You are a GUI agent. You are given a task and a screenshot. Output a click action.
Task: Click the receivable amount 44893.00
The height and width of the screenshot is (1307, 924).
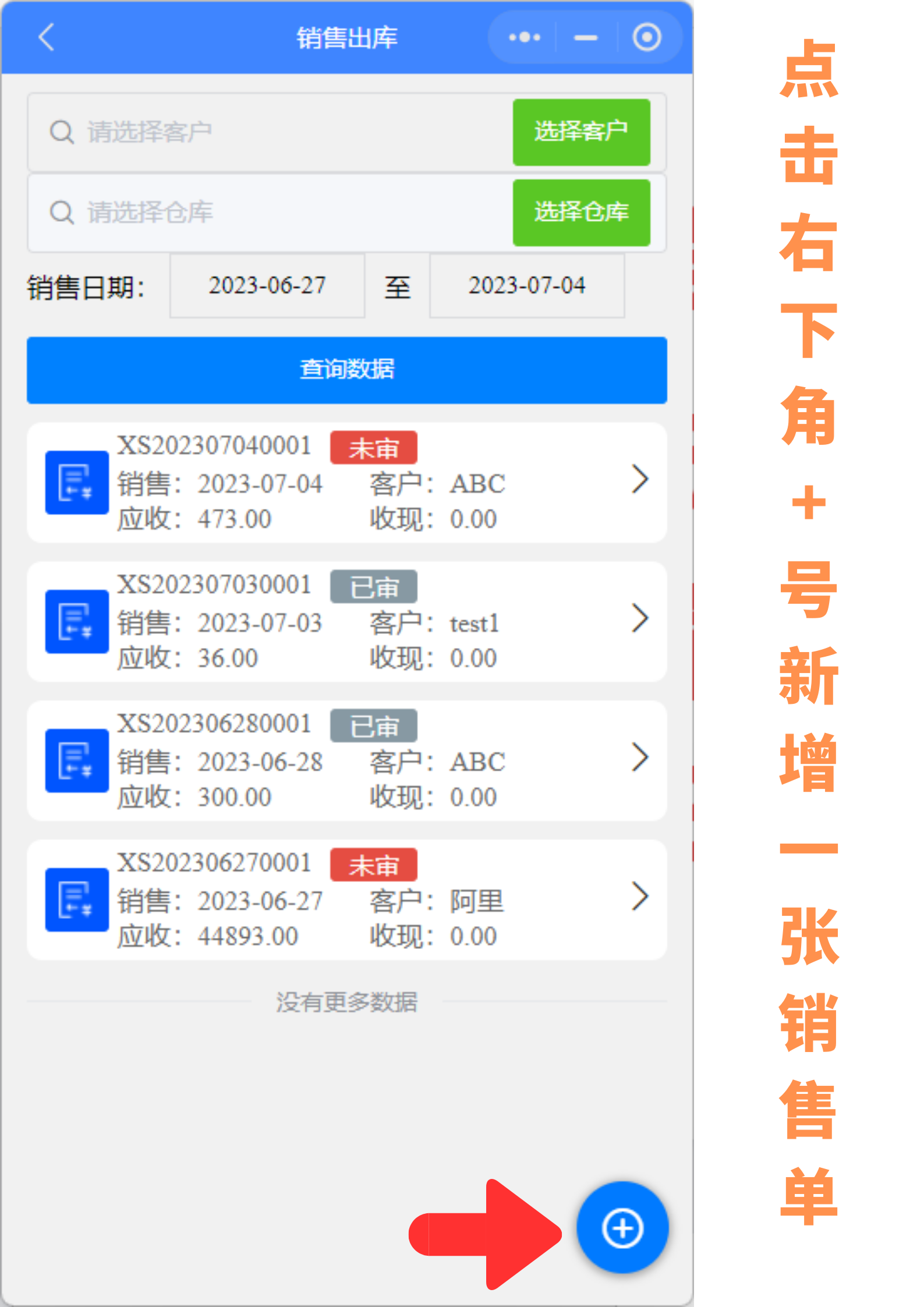click(248, 936)
